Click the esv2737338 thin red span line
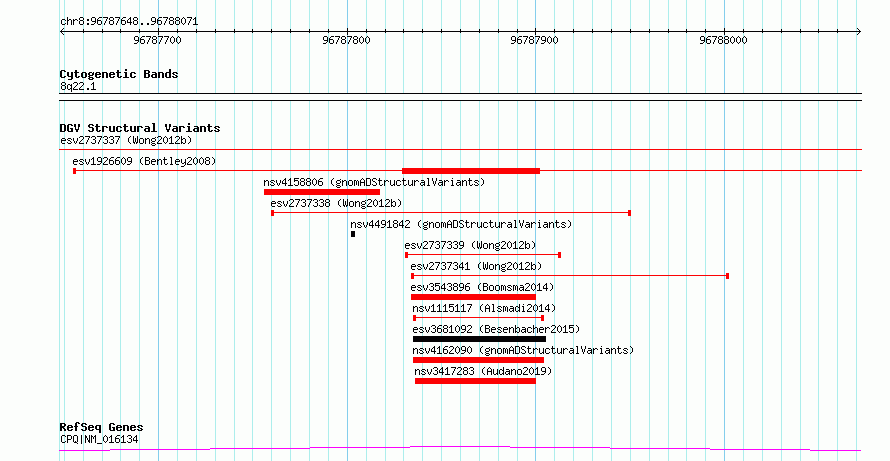 (x=451, y=213)
